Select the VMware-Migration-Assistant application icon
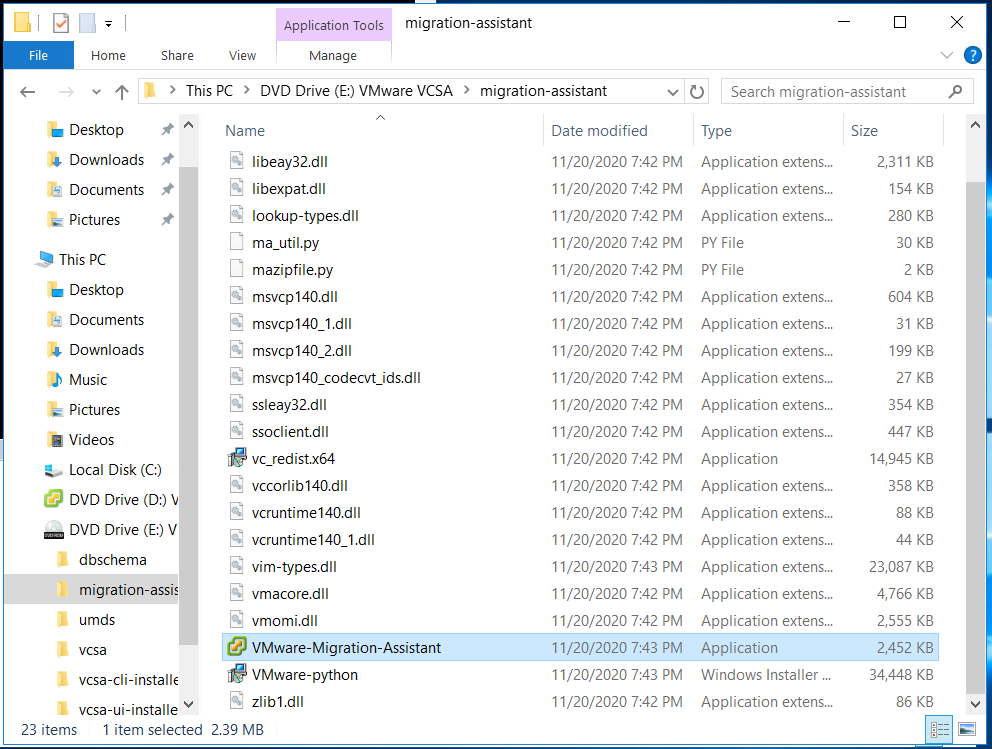The image size is (992, 749). (237, 647)
